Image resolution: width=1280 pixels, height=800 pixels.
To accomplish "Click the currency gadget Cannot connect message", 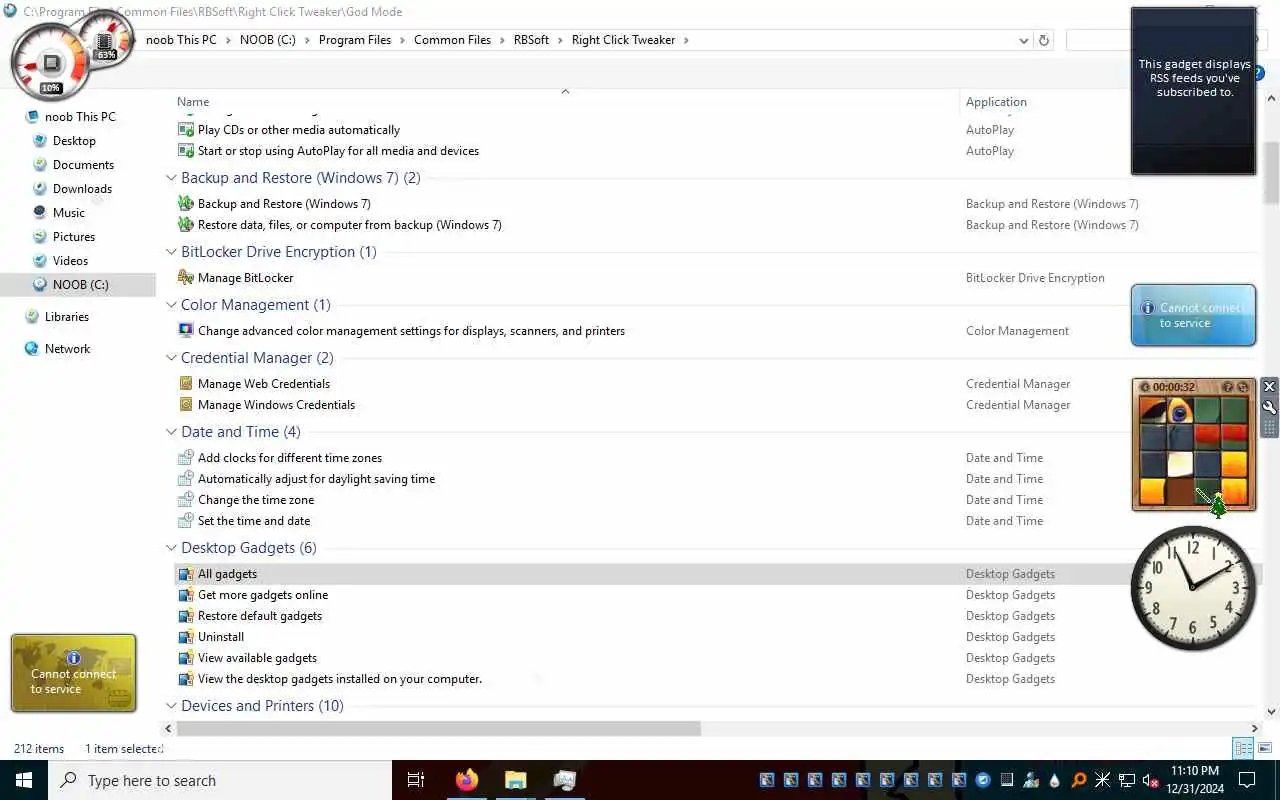I will 73,681.
